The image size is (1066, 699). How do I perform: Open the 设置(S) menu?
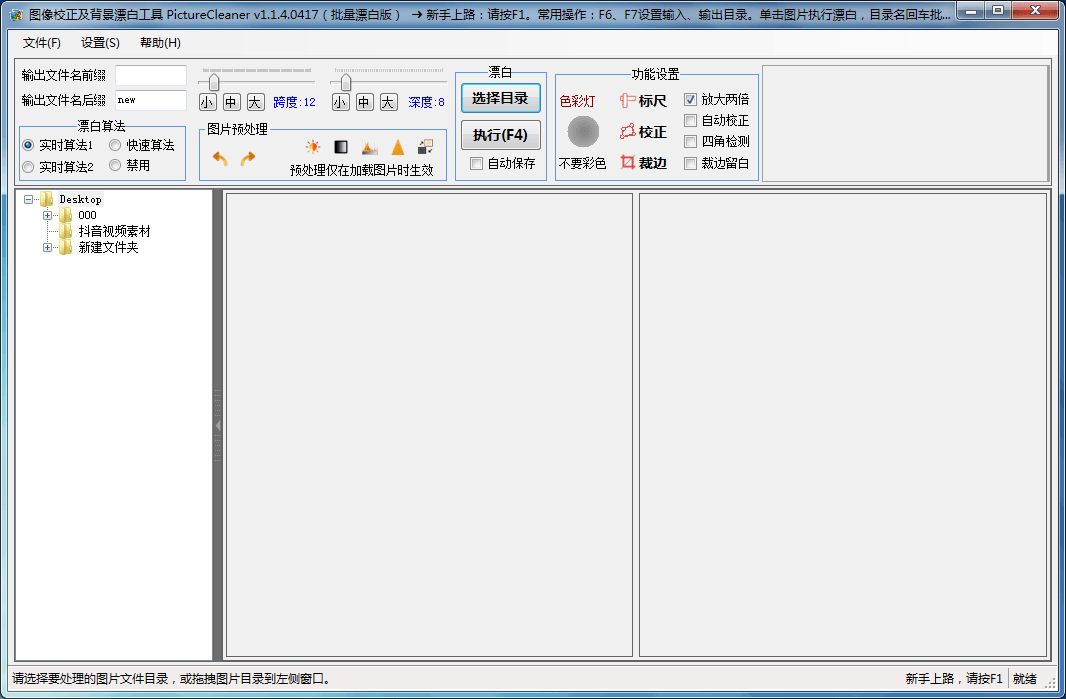click(100, 43)
